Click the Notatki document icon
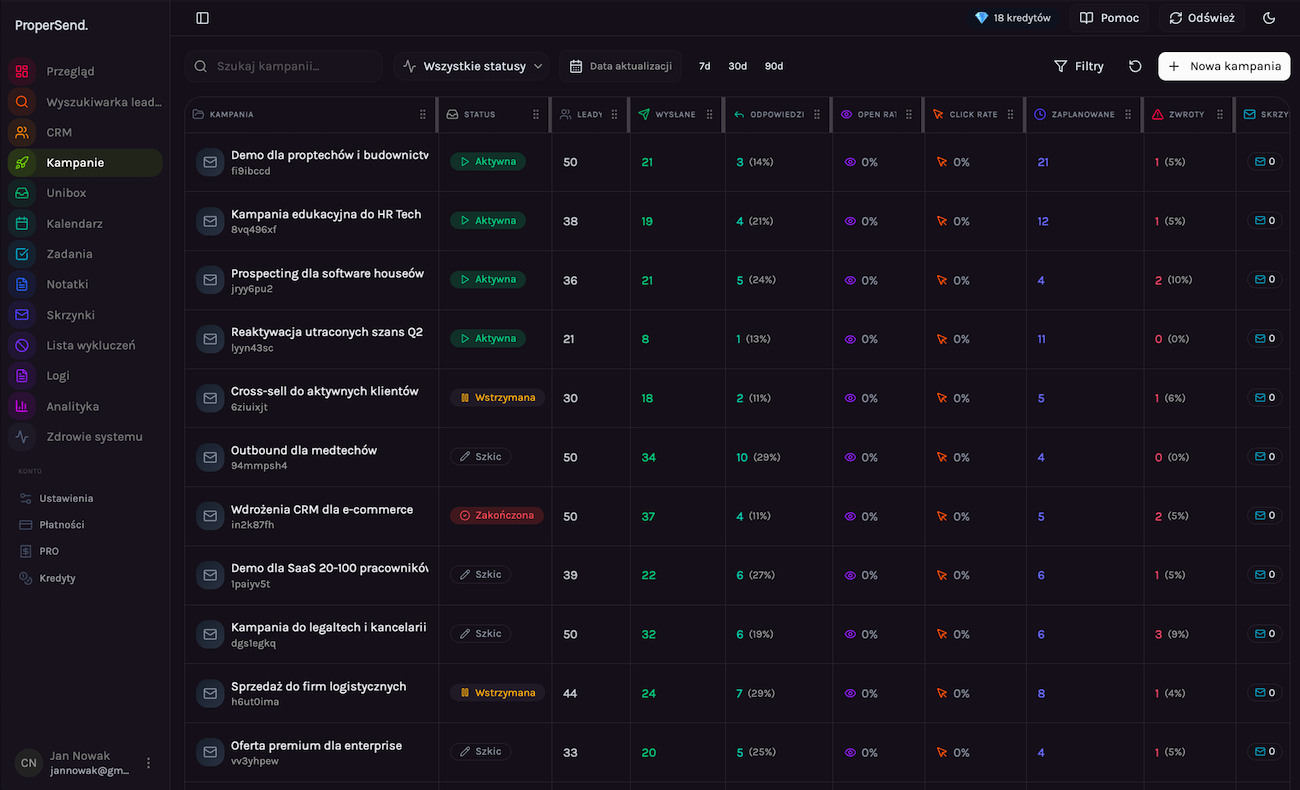 22,285
